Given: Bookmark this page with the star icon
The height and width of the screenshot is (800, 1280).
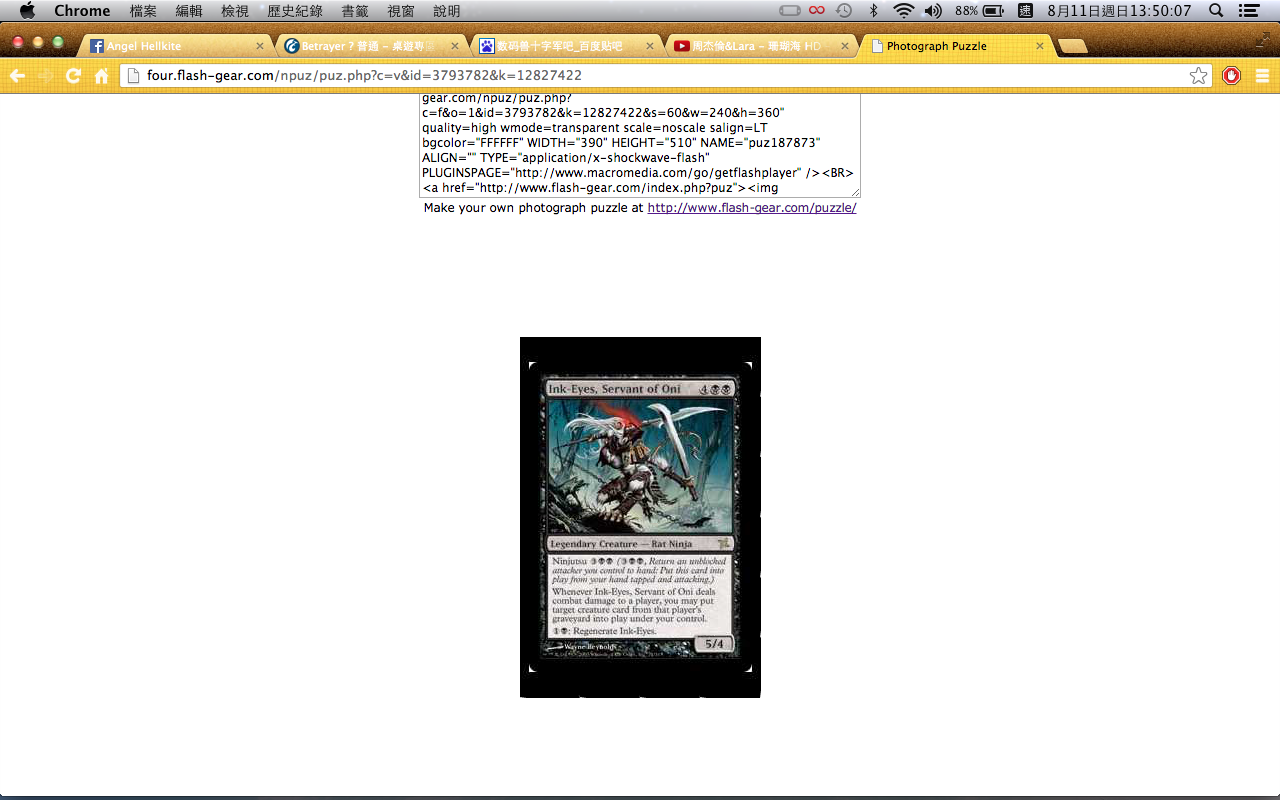Looking at the screenshot, I should pos(1198,76).
